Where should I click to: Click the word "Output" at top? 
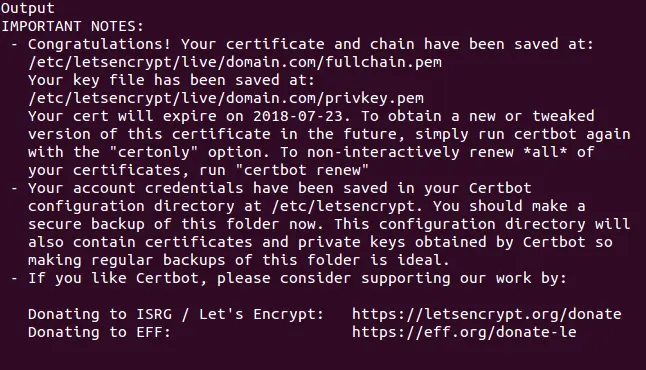[28, 8]
